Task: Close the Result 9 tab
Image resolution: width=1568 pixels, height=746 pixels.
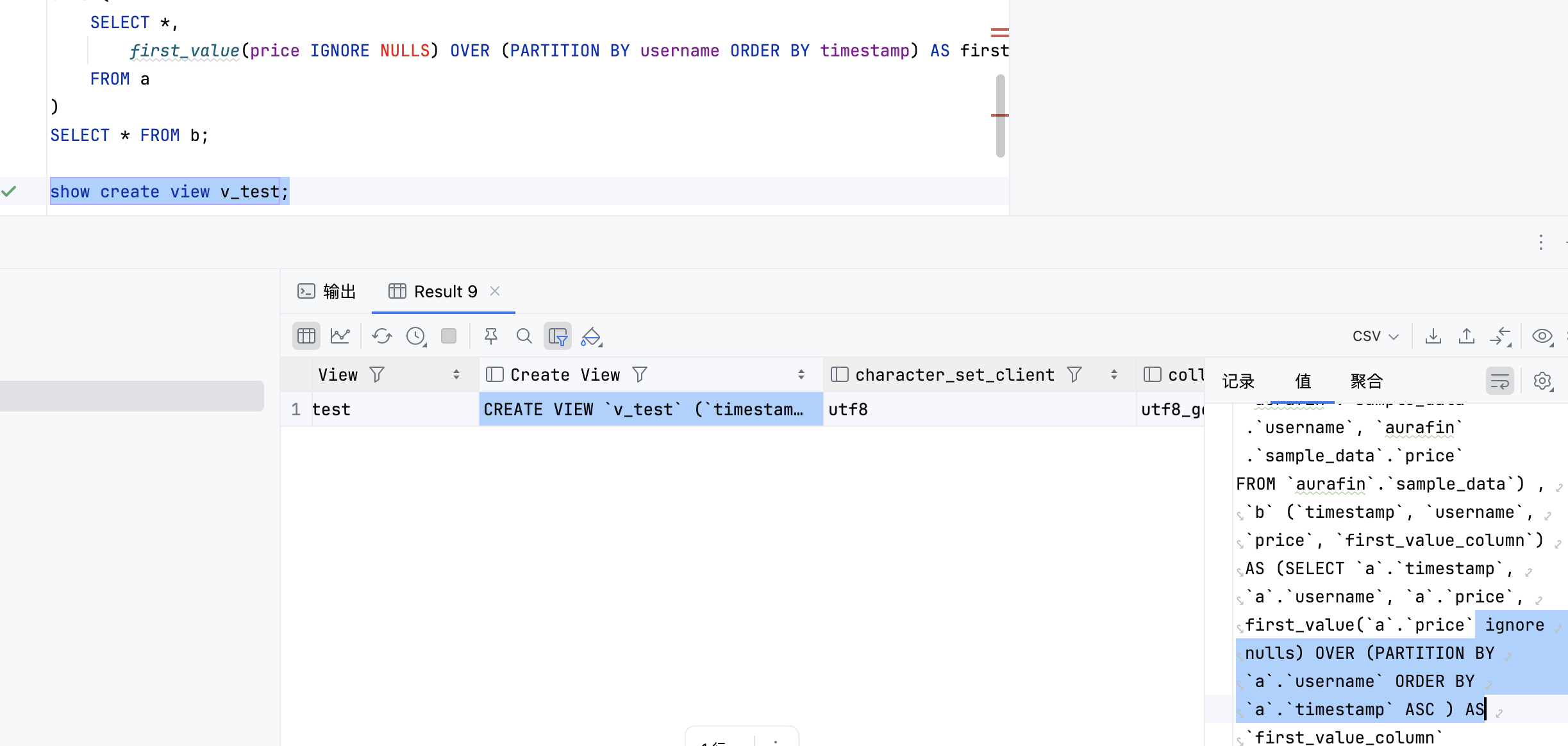Action: tap(495, 291)
